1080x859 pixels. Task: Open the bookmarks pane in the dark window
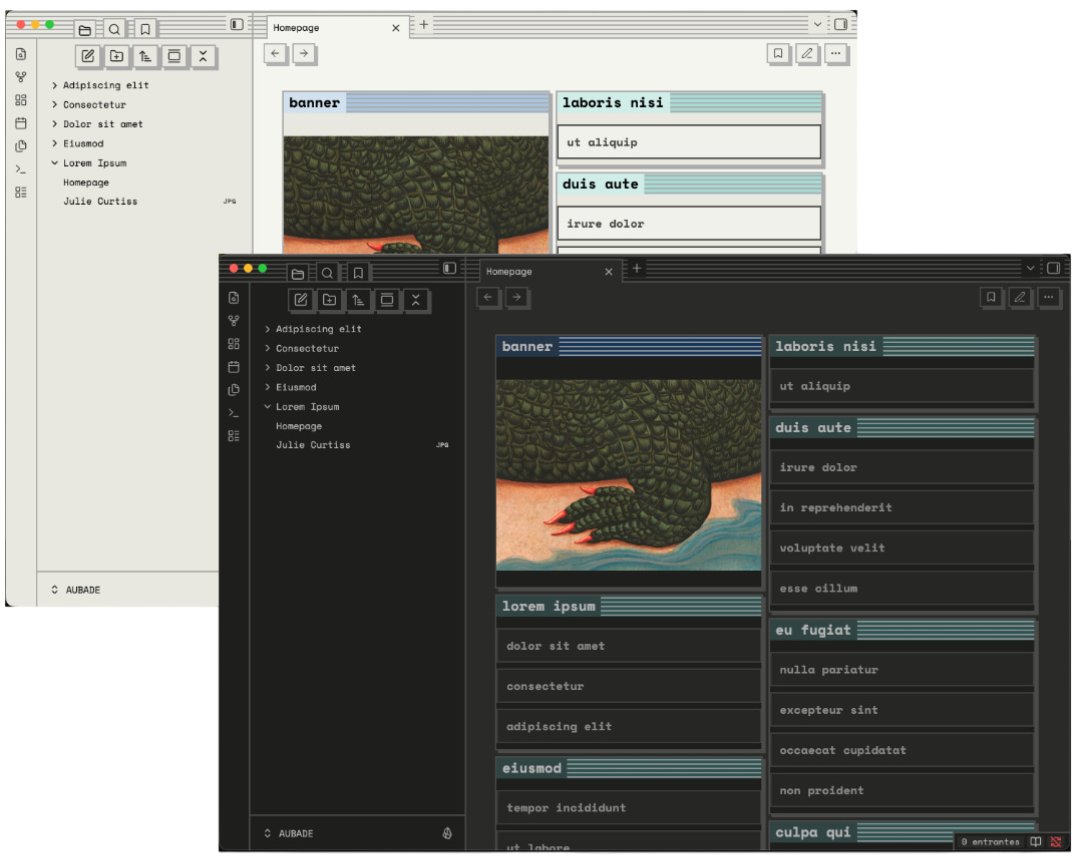pos(358,273)
